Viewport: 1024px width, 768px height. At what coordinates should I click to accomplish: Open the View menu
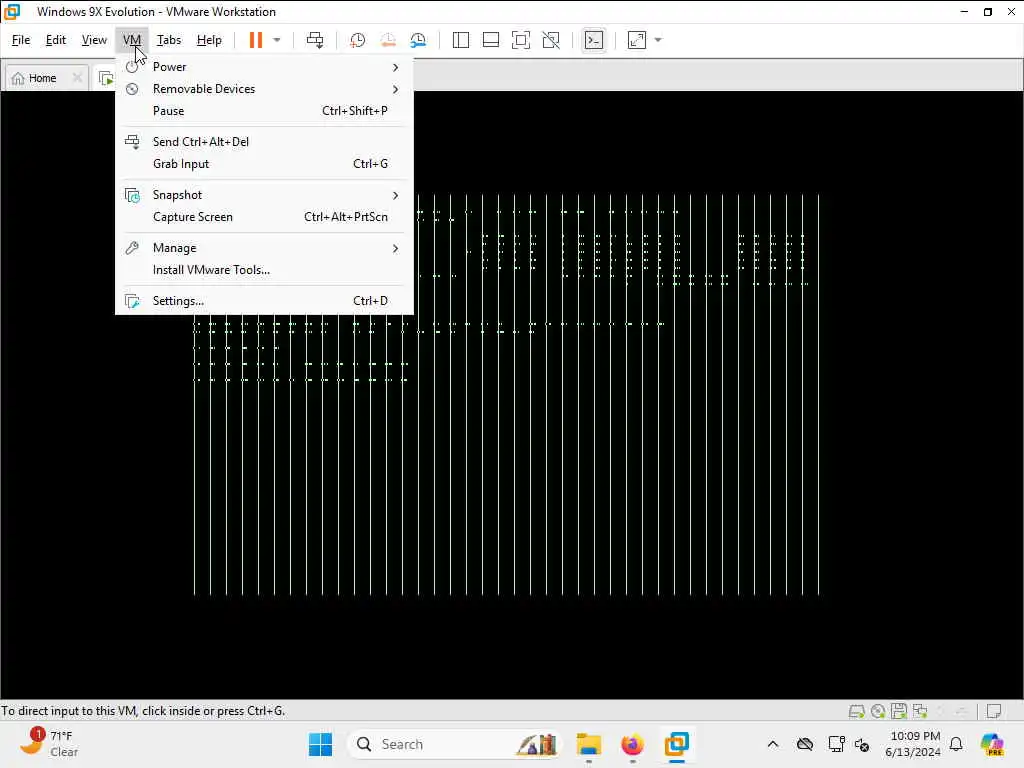(x=94, y=40)
